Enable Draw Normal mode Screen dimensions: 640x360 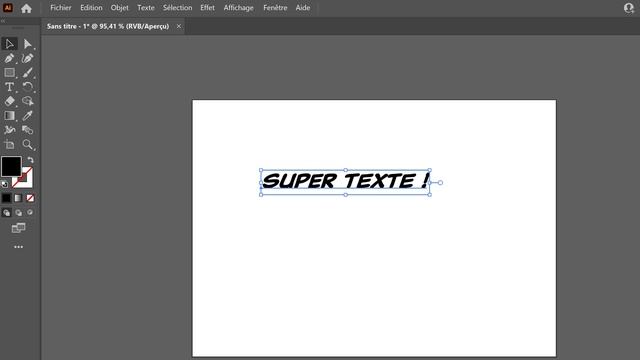pos(6,213)
